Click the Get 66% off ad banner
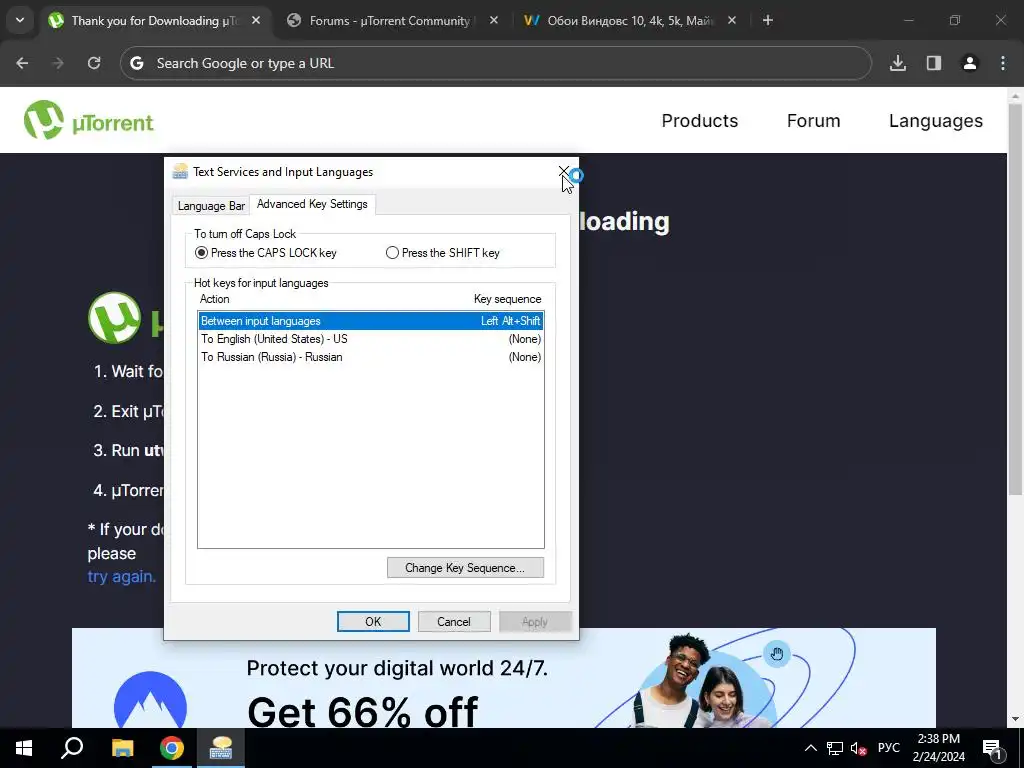1024x768 pixels. (504, 678)
